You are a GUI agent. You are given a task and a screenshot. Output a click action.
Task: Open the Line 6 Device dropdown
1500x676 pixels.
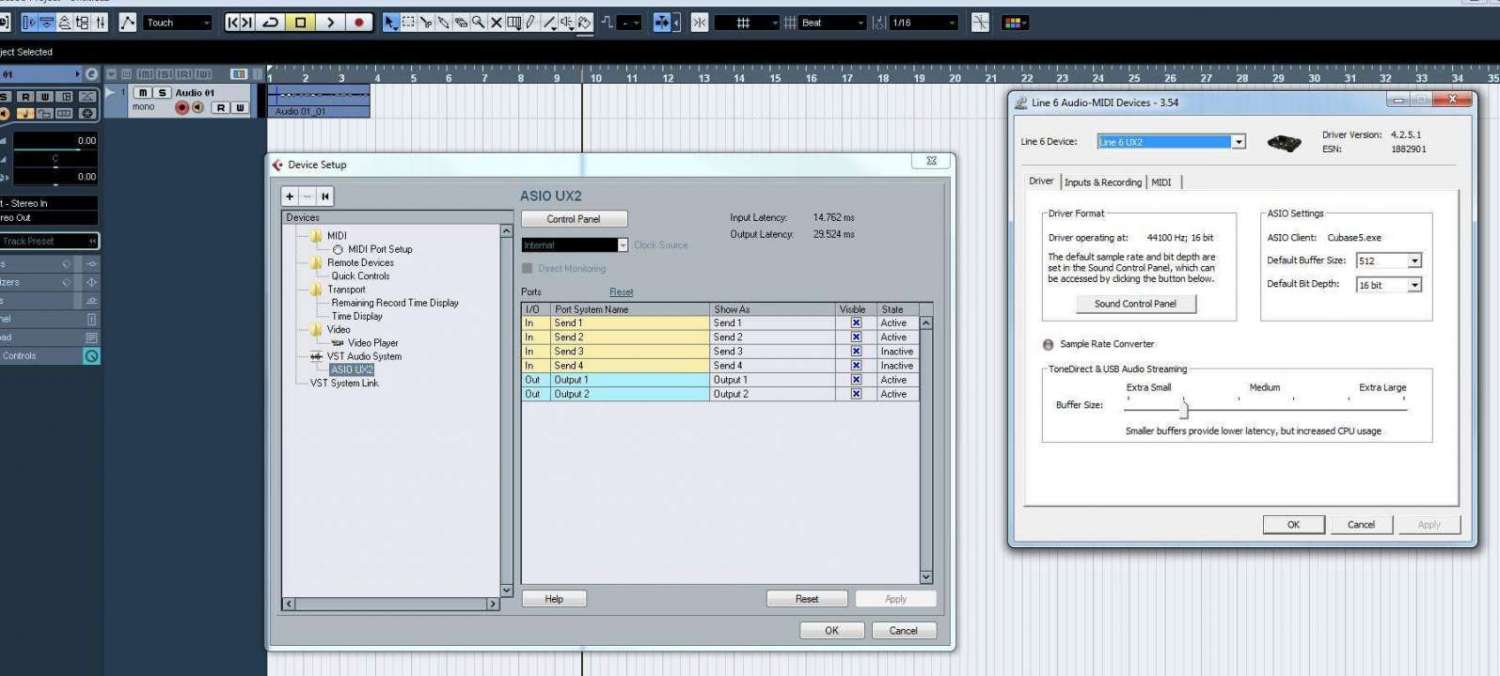tap(1239, 142)
